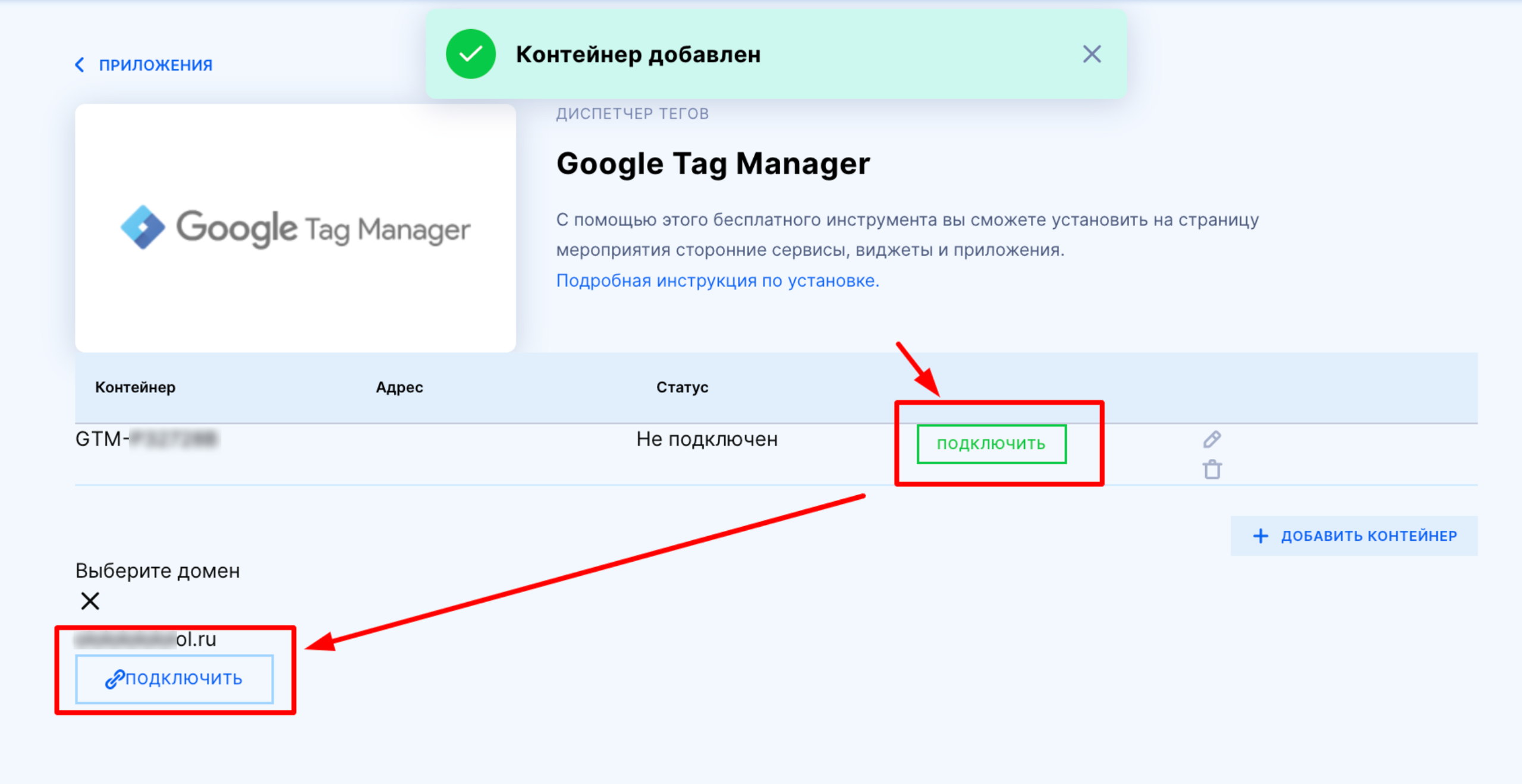Click the Статус column header
Screen dimensions: 1522x784
pos(681,387)
